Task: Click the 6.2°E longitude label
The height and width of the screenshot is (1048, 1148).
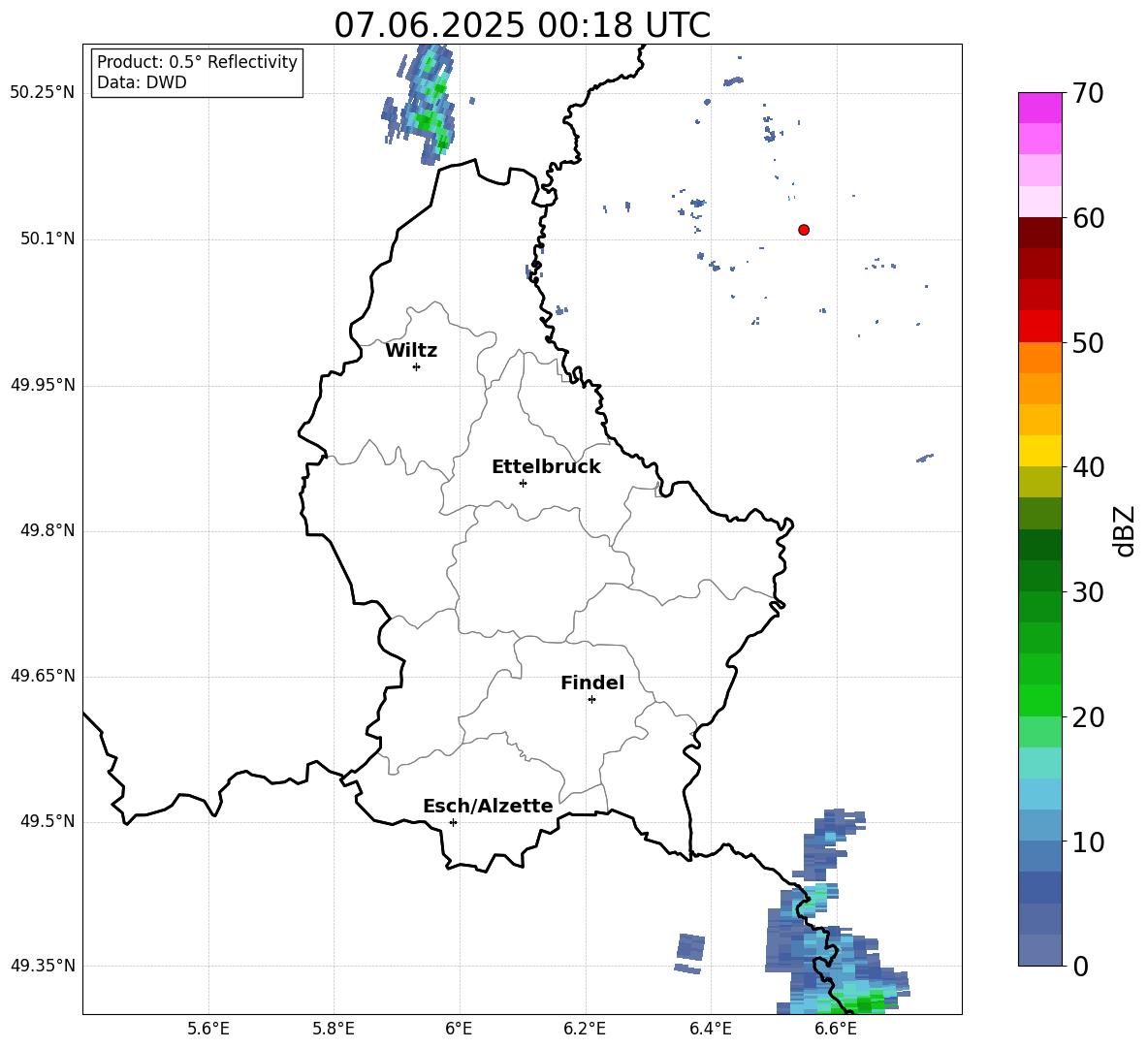Action: coord(585,1029)
